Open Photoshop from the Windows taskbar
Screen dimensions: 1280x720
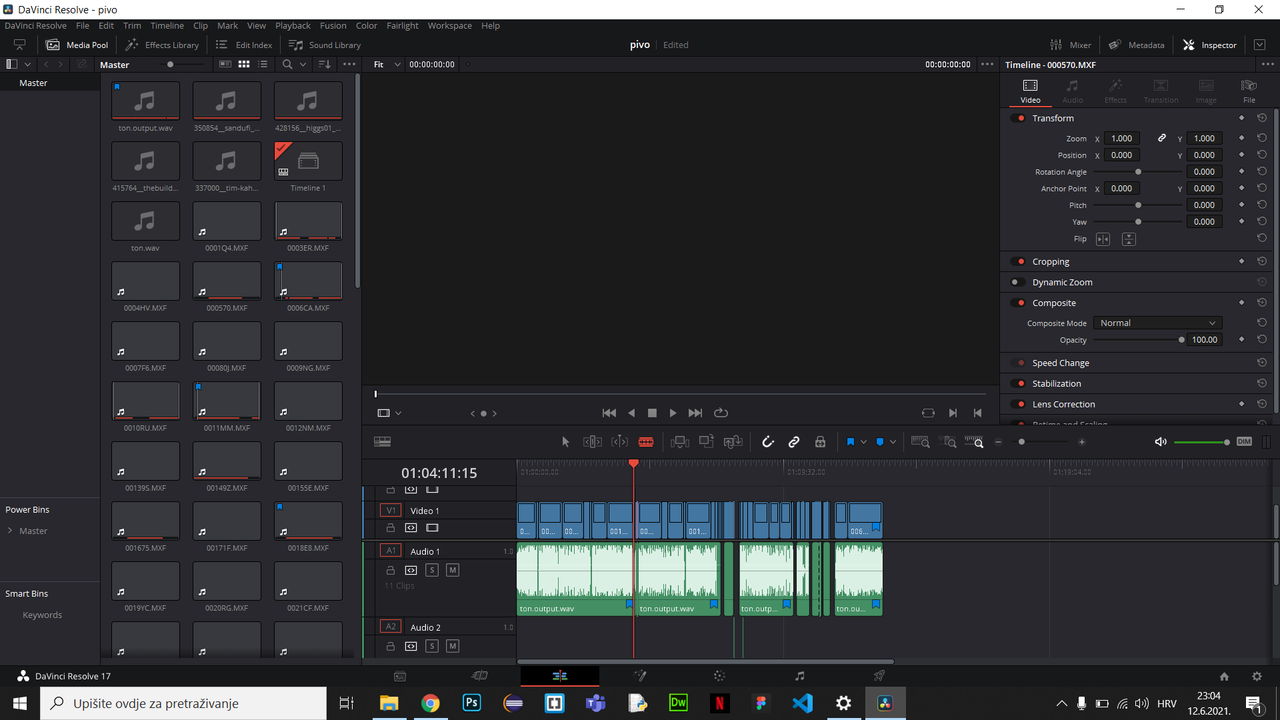pyautogui.click(x=472, y=703)
